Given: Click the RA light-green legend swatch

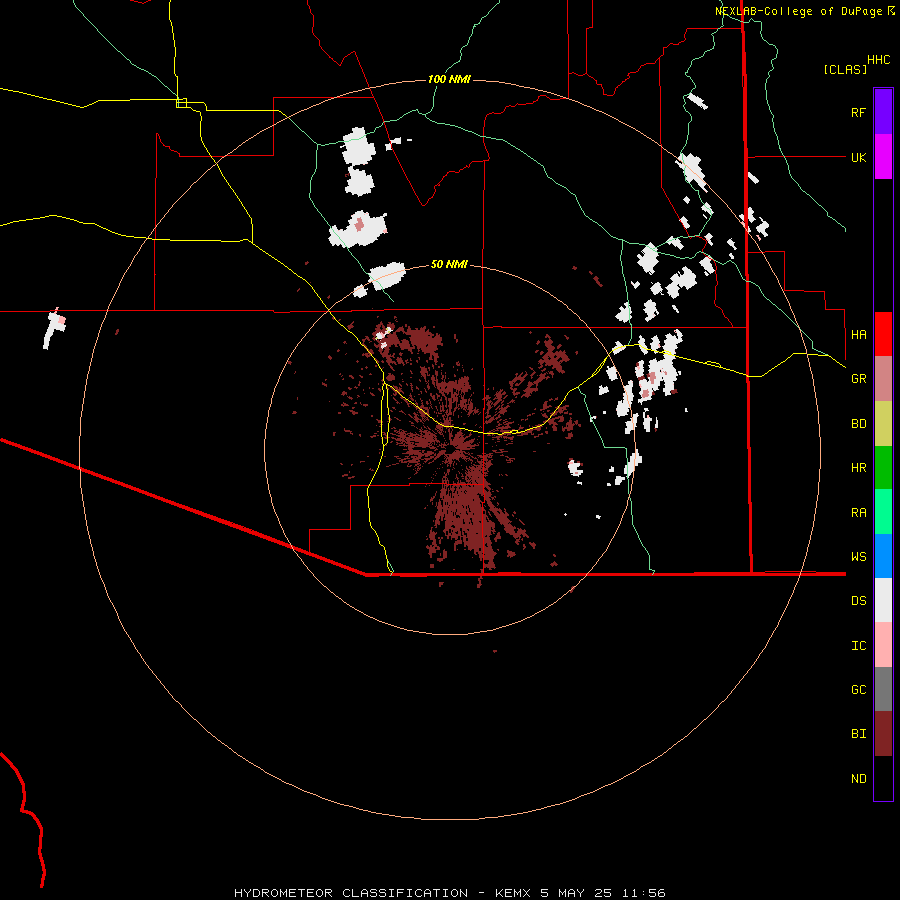Looking at the screenshot, I should click(883, 512).
